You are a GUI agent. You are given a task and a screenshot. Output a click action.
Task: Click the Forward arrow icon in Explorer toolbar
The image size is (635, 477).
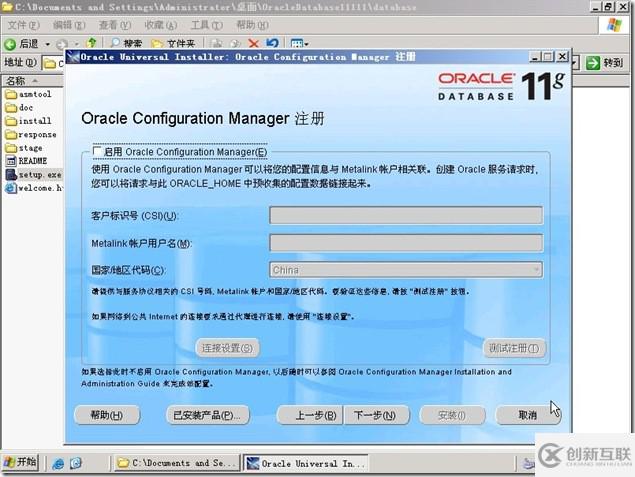pos(62,44)
